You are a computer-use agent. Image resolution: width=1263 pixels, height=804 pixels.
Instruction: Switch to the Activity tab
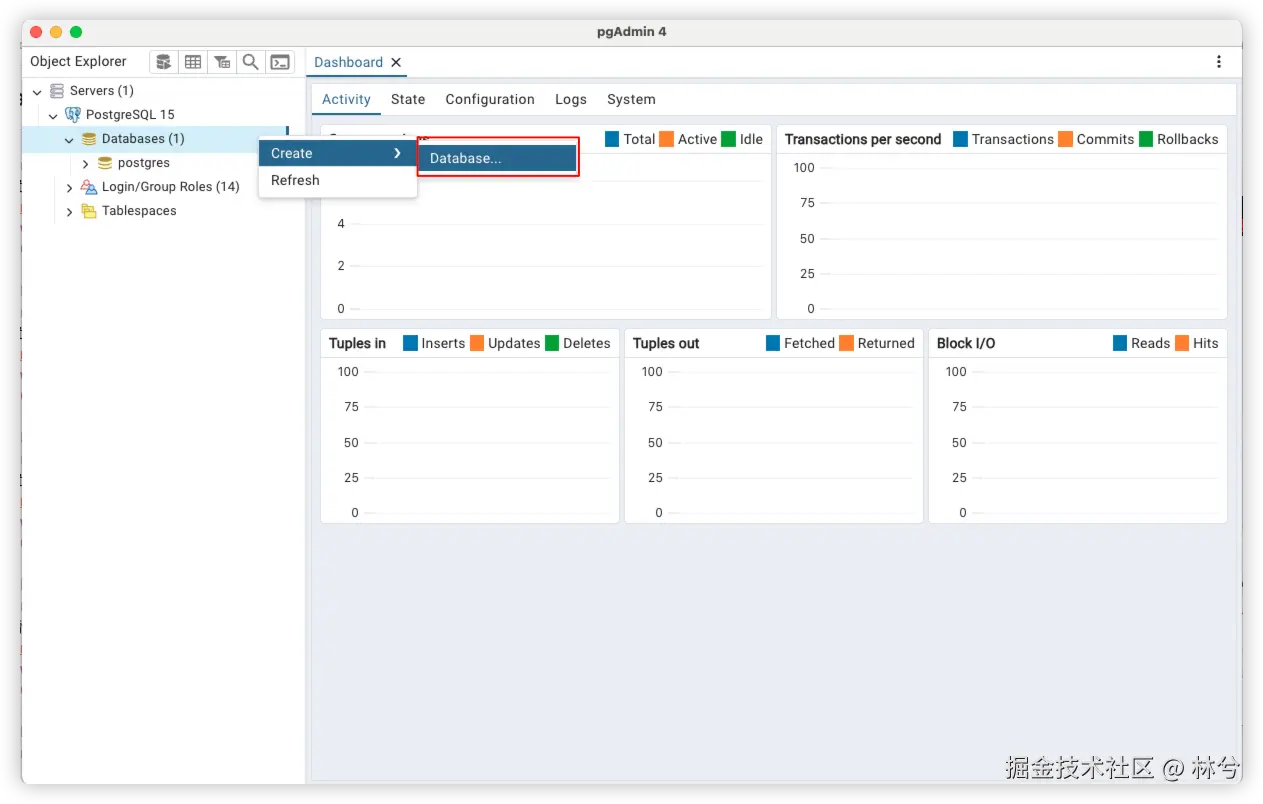click(346, 99)
